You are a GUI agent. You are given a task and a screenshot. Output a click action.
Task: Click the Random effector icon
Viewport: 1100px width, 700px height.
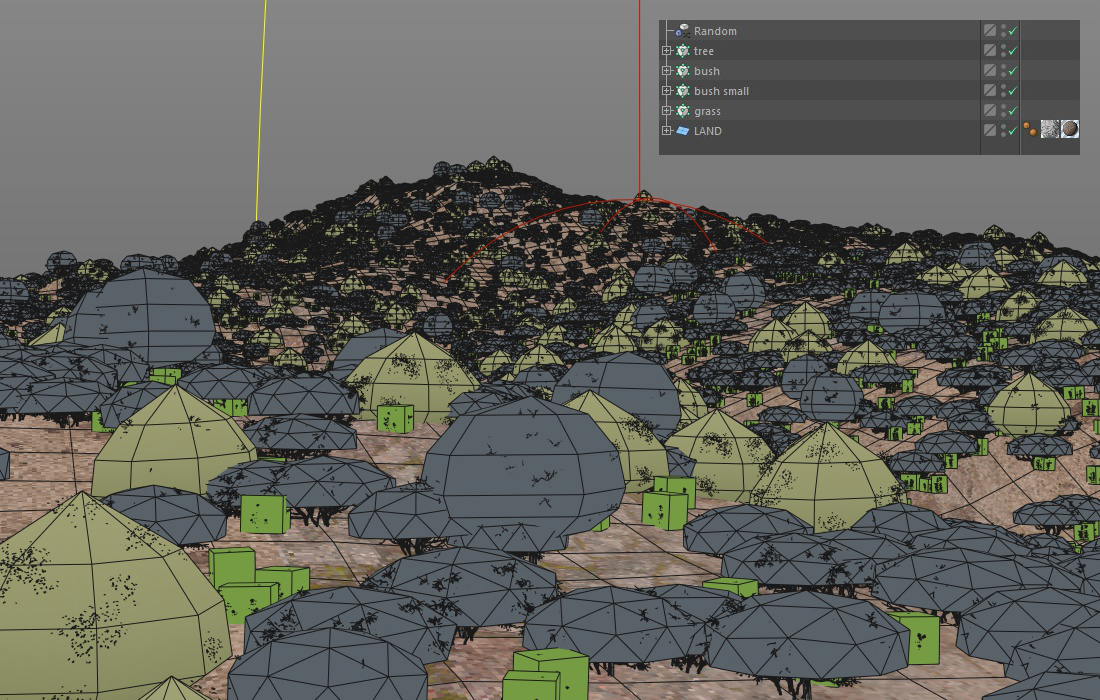pos(683,31)
